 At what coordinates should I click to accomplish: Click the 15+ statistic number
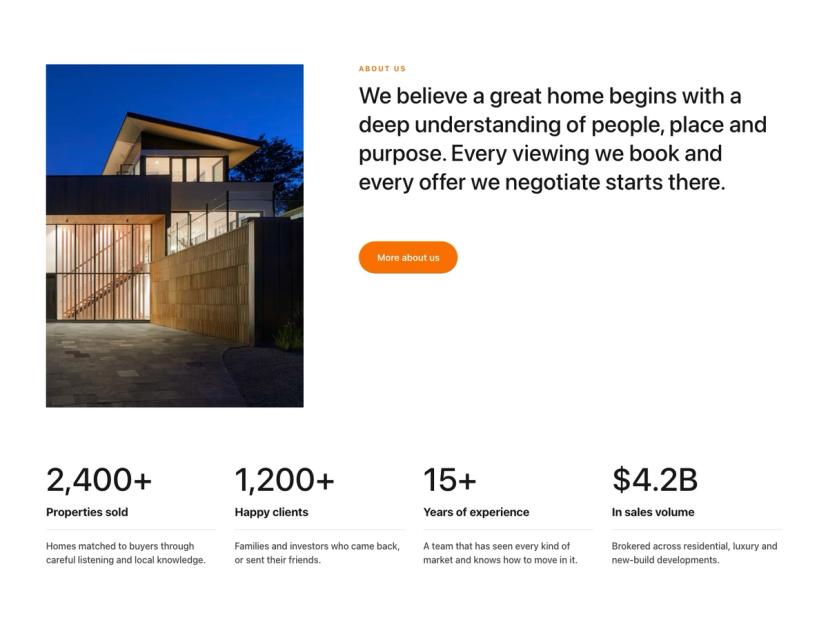click(449, 480)
